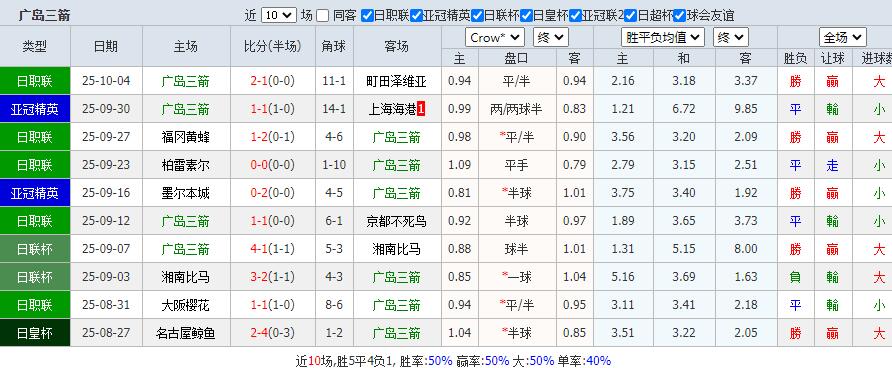This screenshot has height=368, width=892.
Task: Click the 胜负 column header
Action: click(795, 58)
